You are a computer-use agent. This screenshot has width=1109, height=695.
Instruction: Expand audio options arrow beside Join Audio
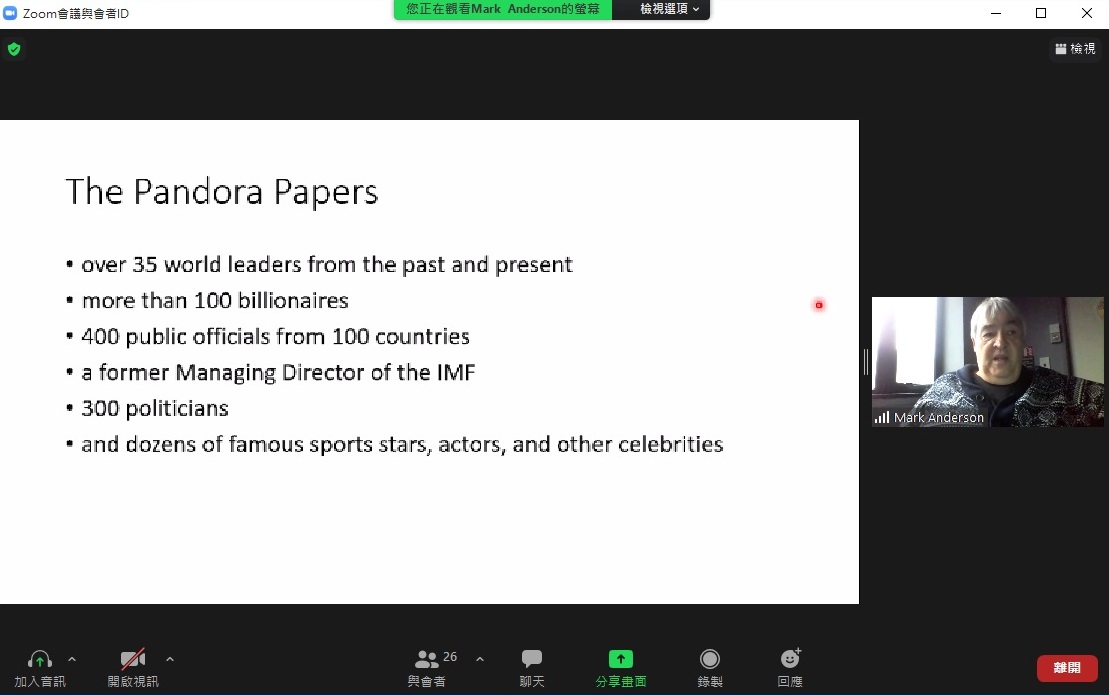[72, 659]
